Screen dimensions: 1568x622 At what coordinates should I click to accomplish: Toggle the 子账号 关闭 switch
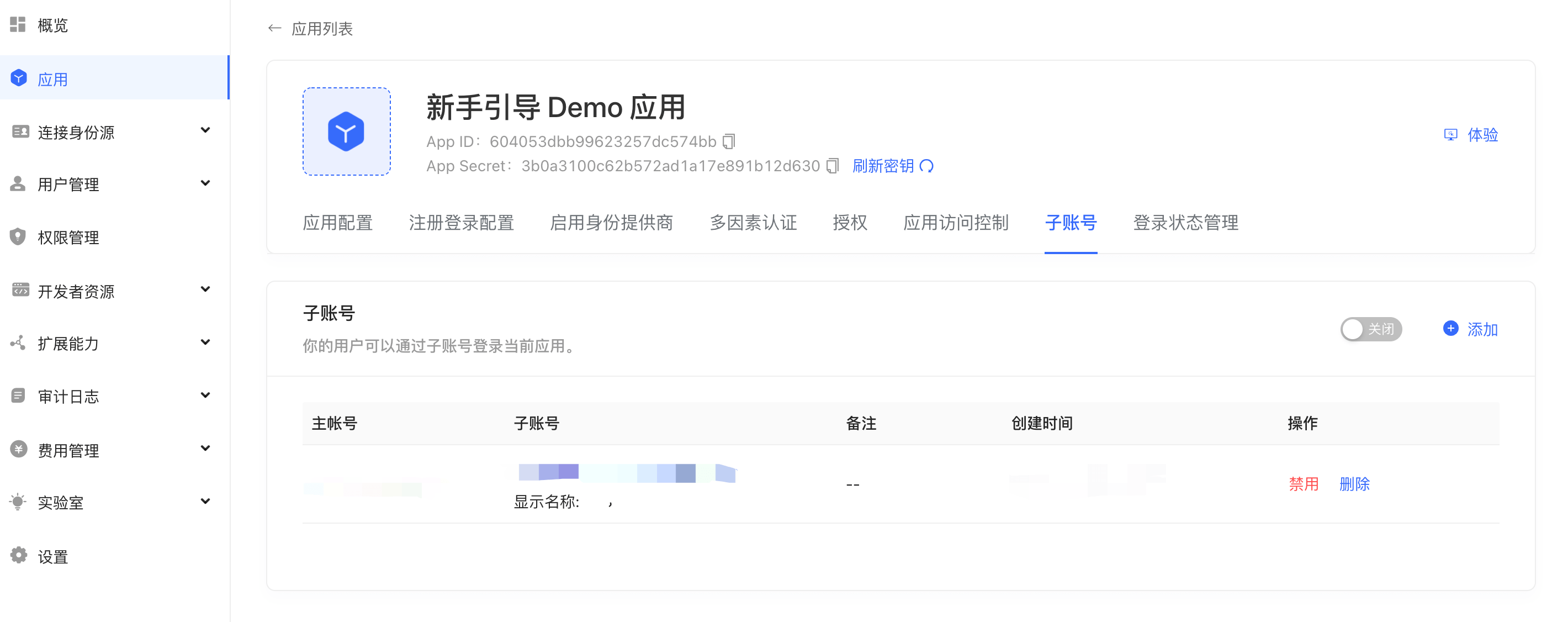click(x=1371, y=329)
